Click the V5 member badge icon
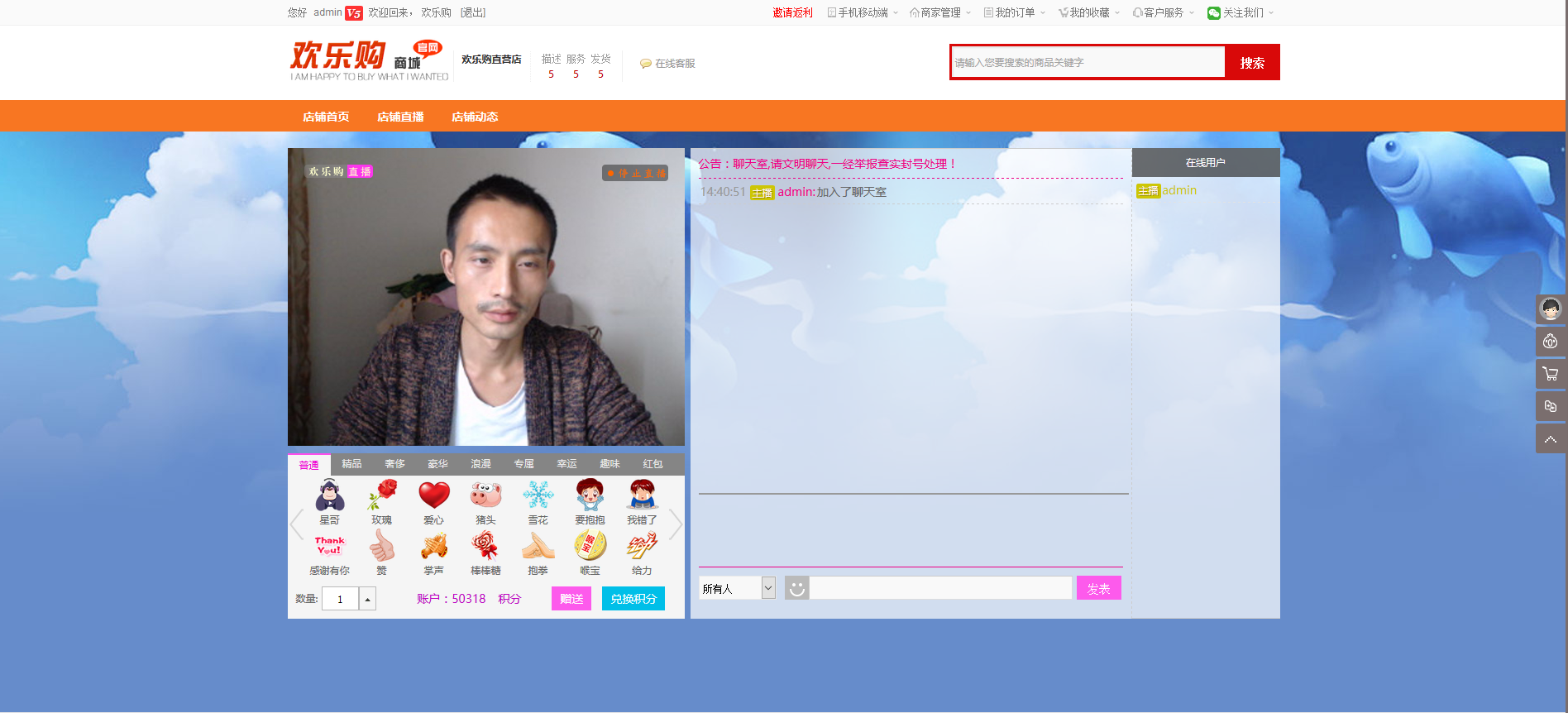 354,12
